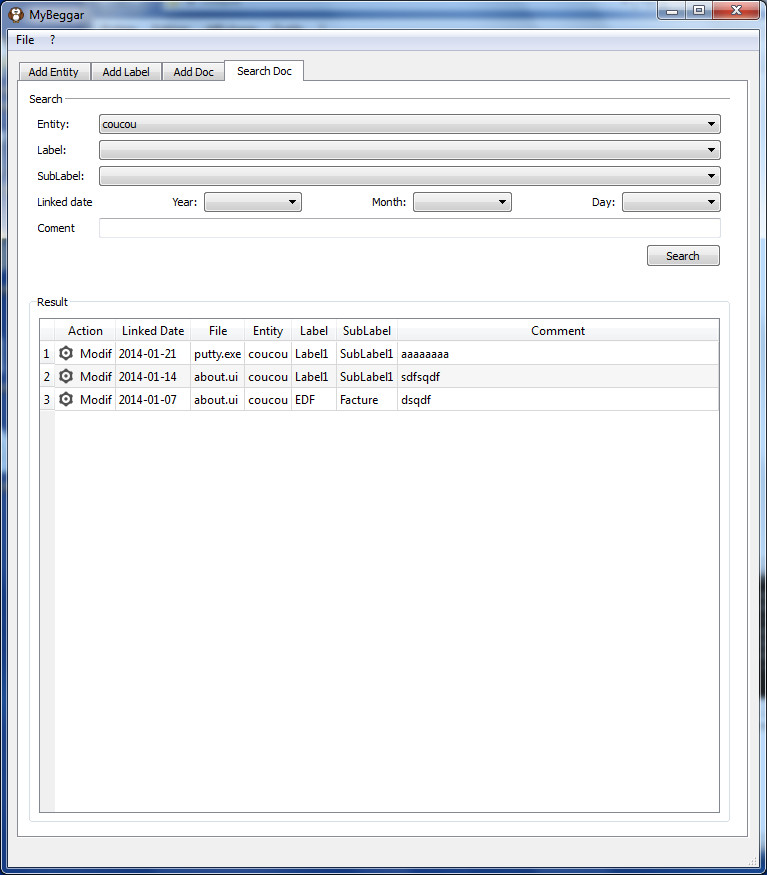Click the coucou entity cell in row 1
The image size is (767, 875).
[x=268, y=354]
